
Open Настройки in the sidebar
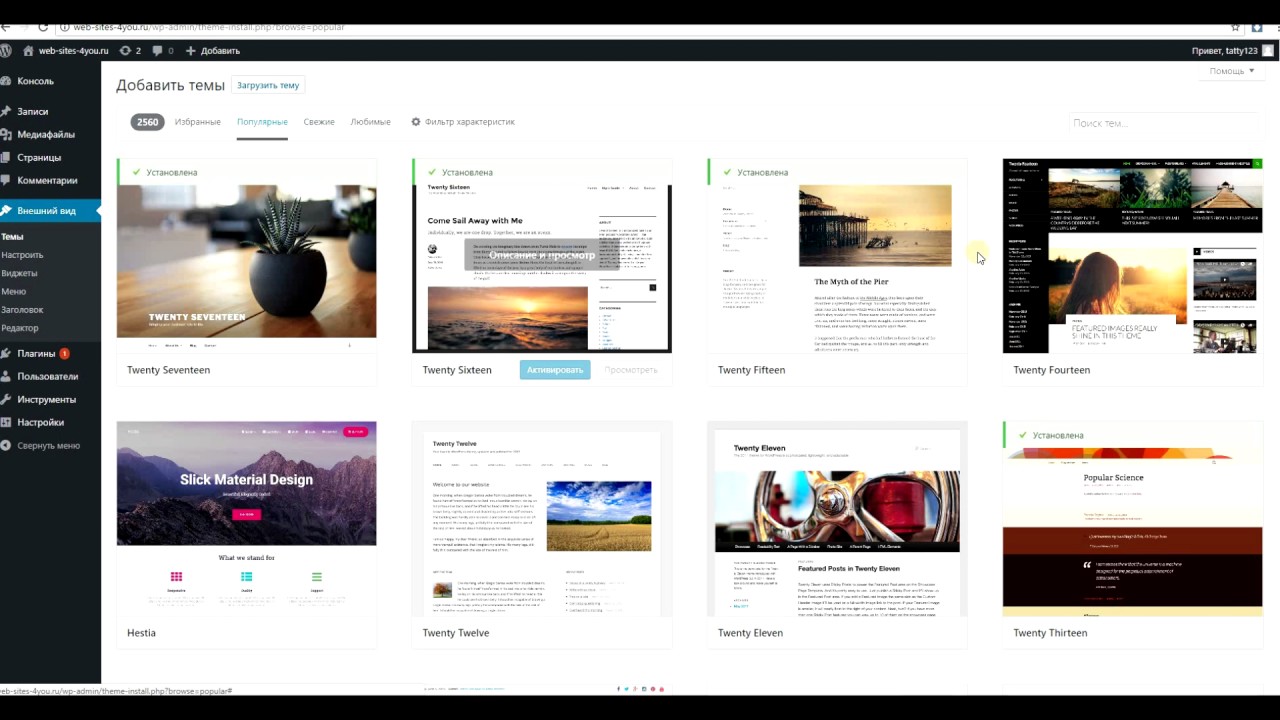click(x=40, y=422)
